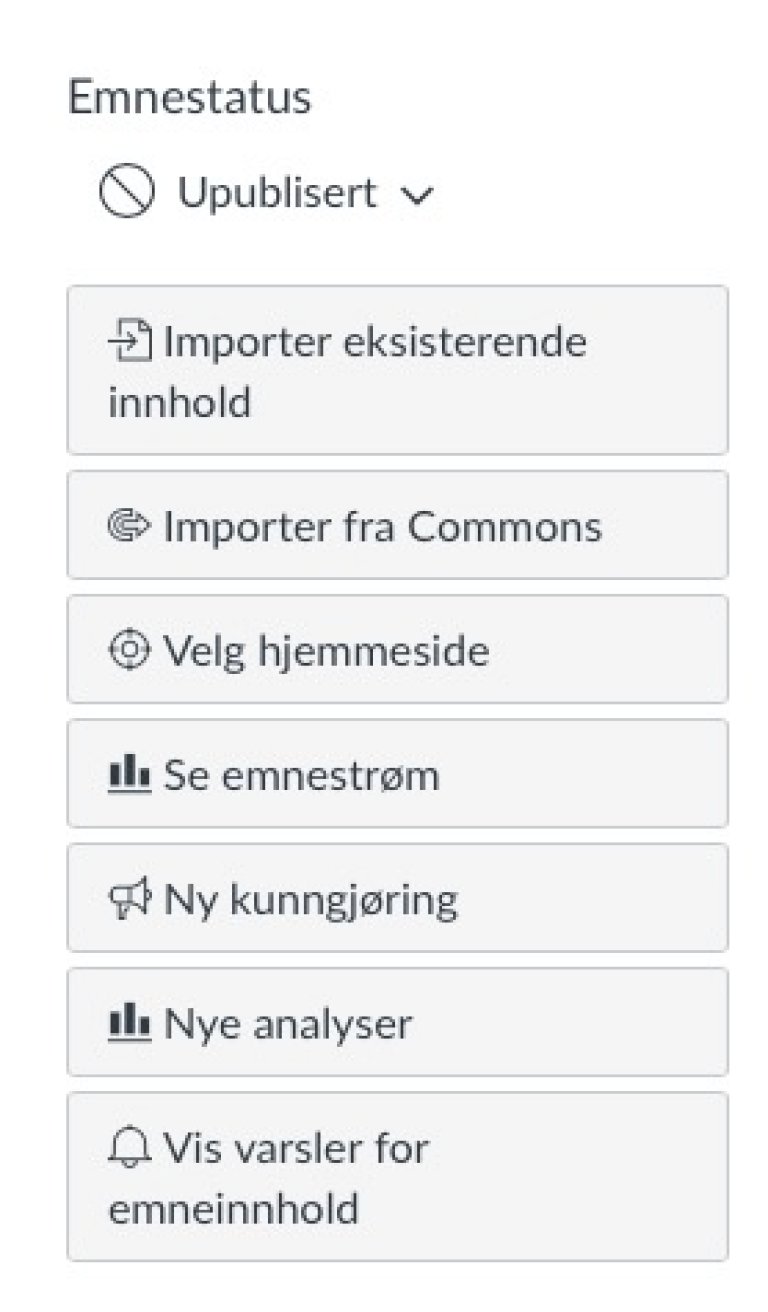Viewport: 768px width, 1312px height.
Task: Expand the chevron next to Upublisert
Action: point(417,196)
